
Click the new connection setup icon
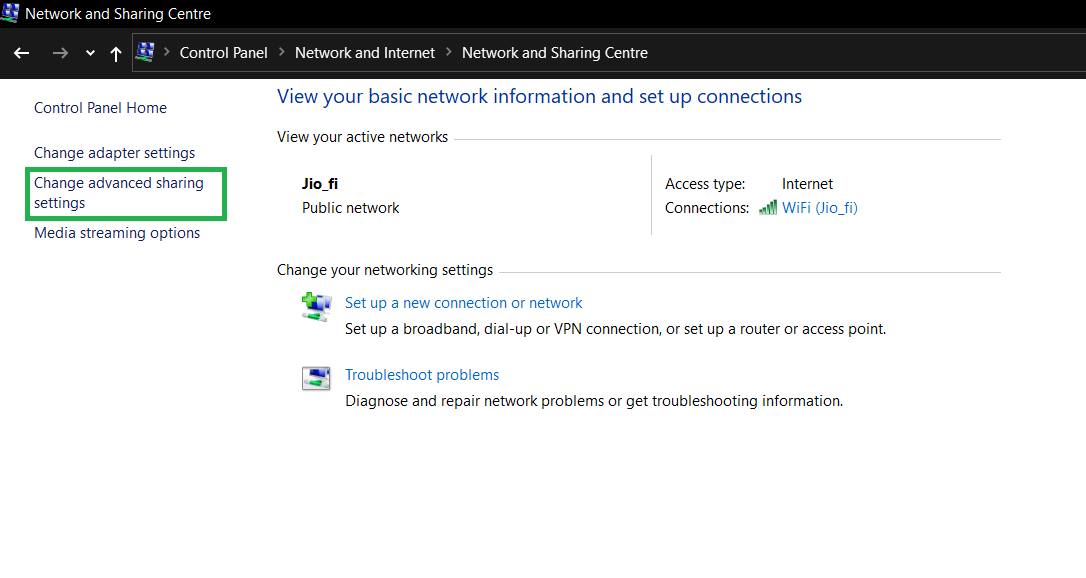(316, 306)
